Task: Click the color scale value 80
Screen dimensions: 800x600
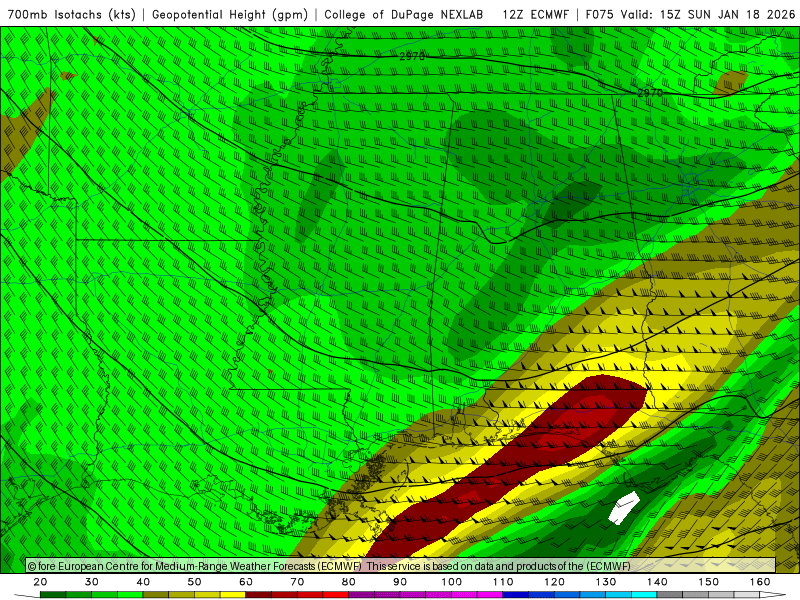Action: coord(349,582)
